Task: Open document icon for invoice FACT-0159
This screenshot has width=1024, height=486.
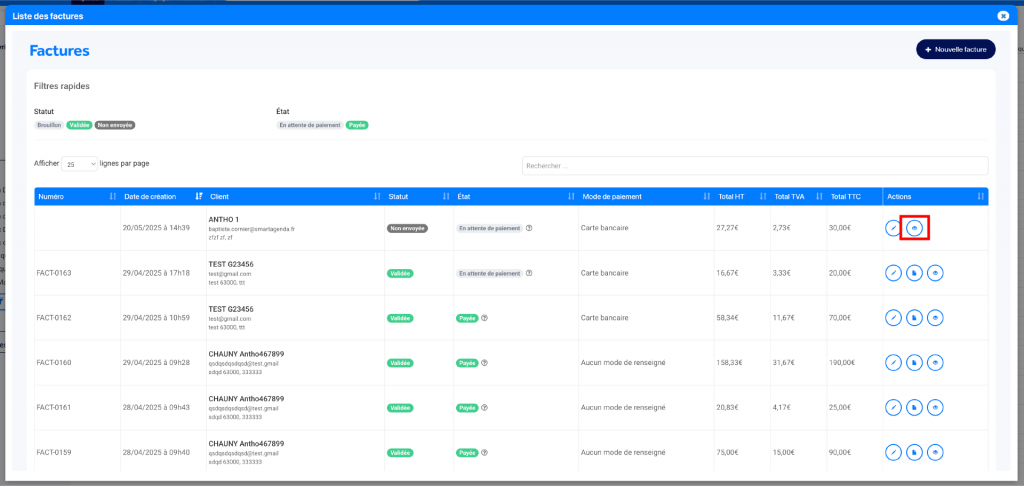Action: coord(914,452)
